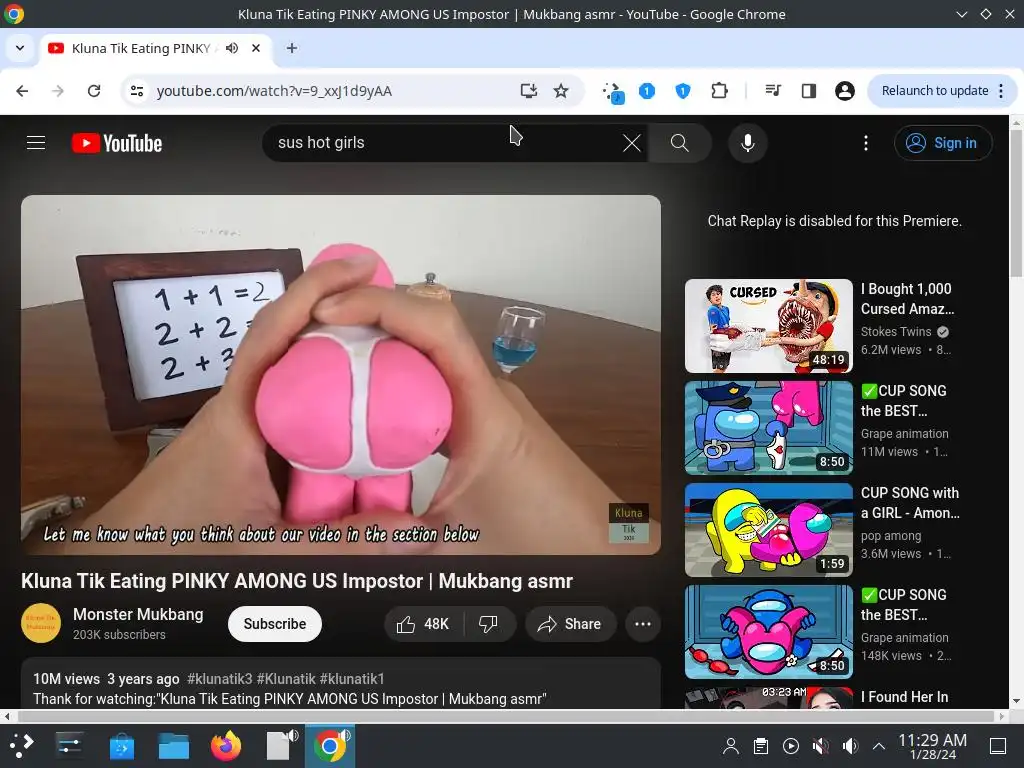Open 'CUP SONG with a GIRL' title

click(x=910, y=503)
